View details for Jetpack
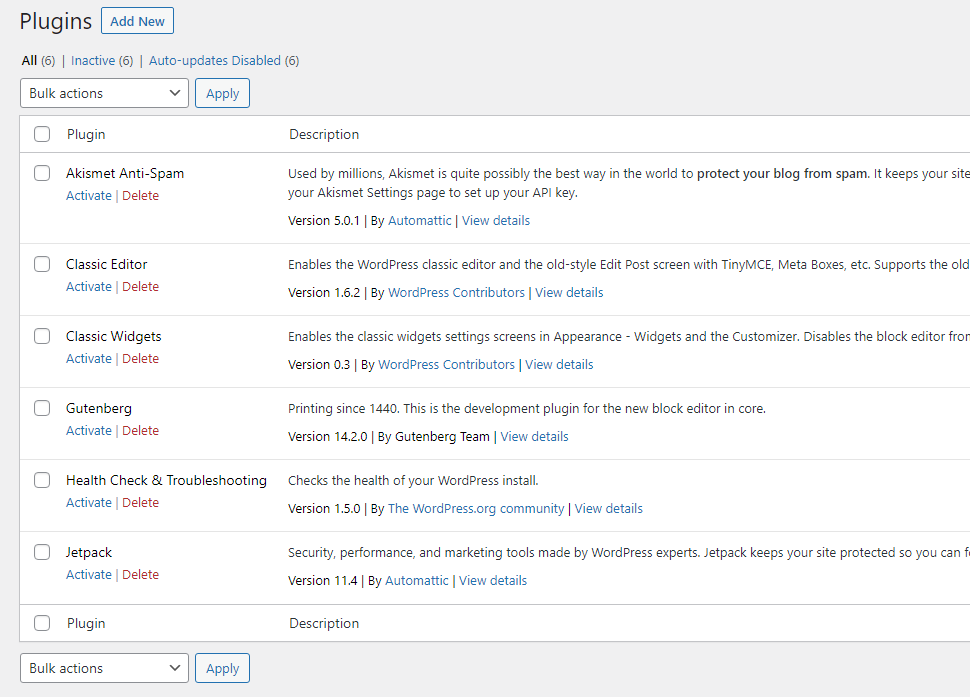The width and height of the screenshot is (970, 697). click(x=492, y=580)
